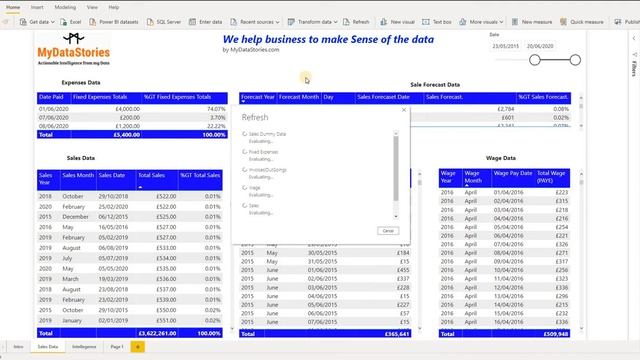
Task: Sort by Wage Pay Date column header
Action: [x=513, y=178]
